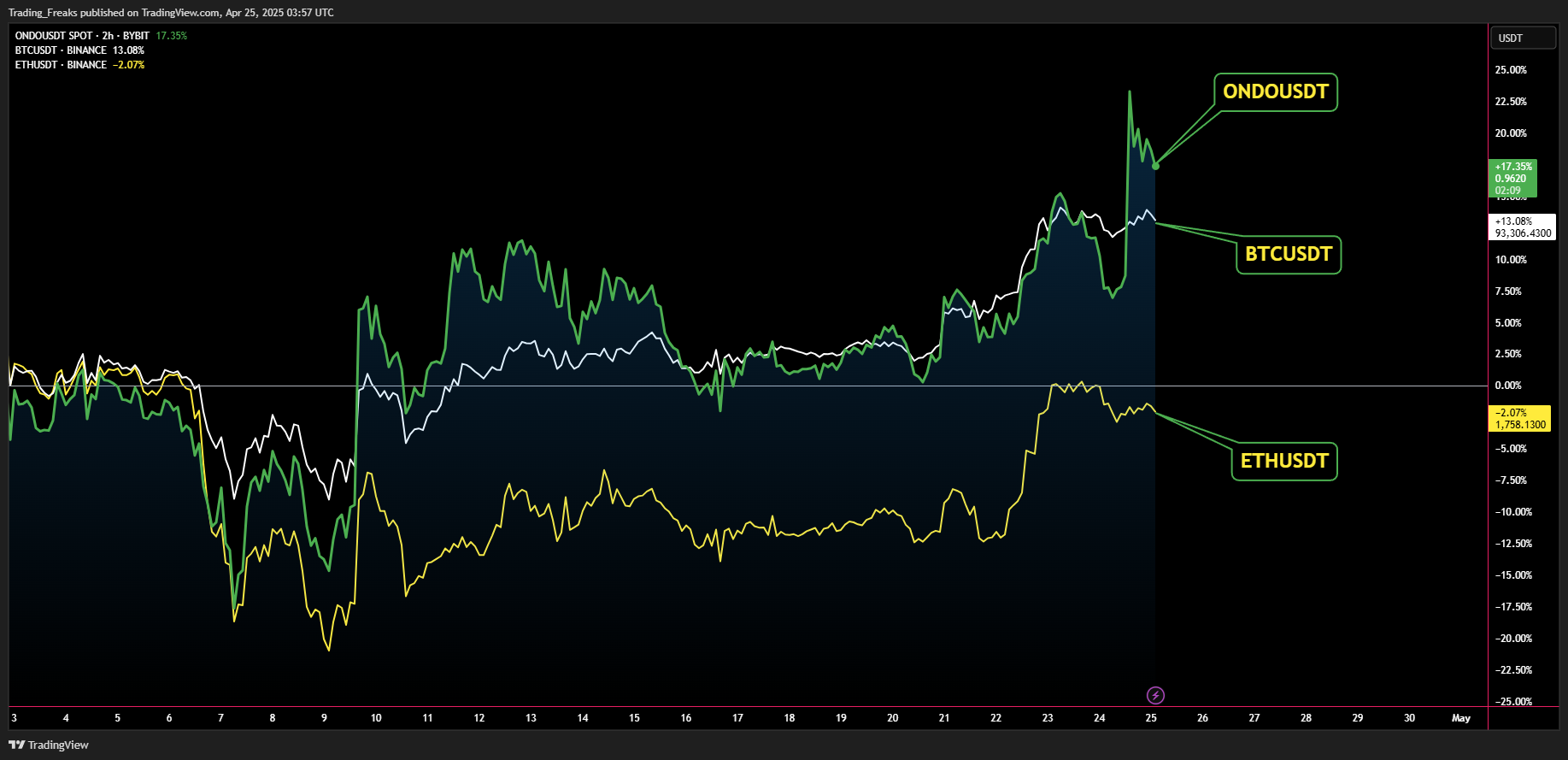Click the 25.00% label on price scale
The height and width of the screenshot is (760, 1568).
tap(1511, 70)
